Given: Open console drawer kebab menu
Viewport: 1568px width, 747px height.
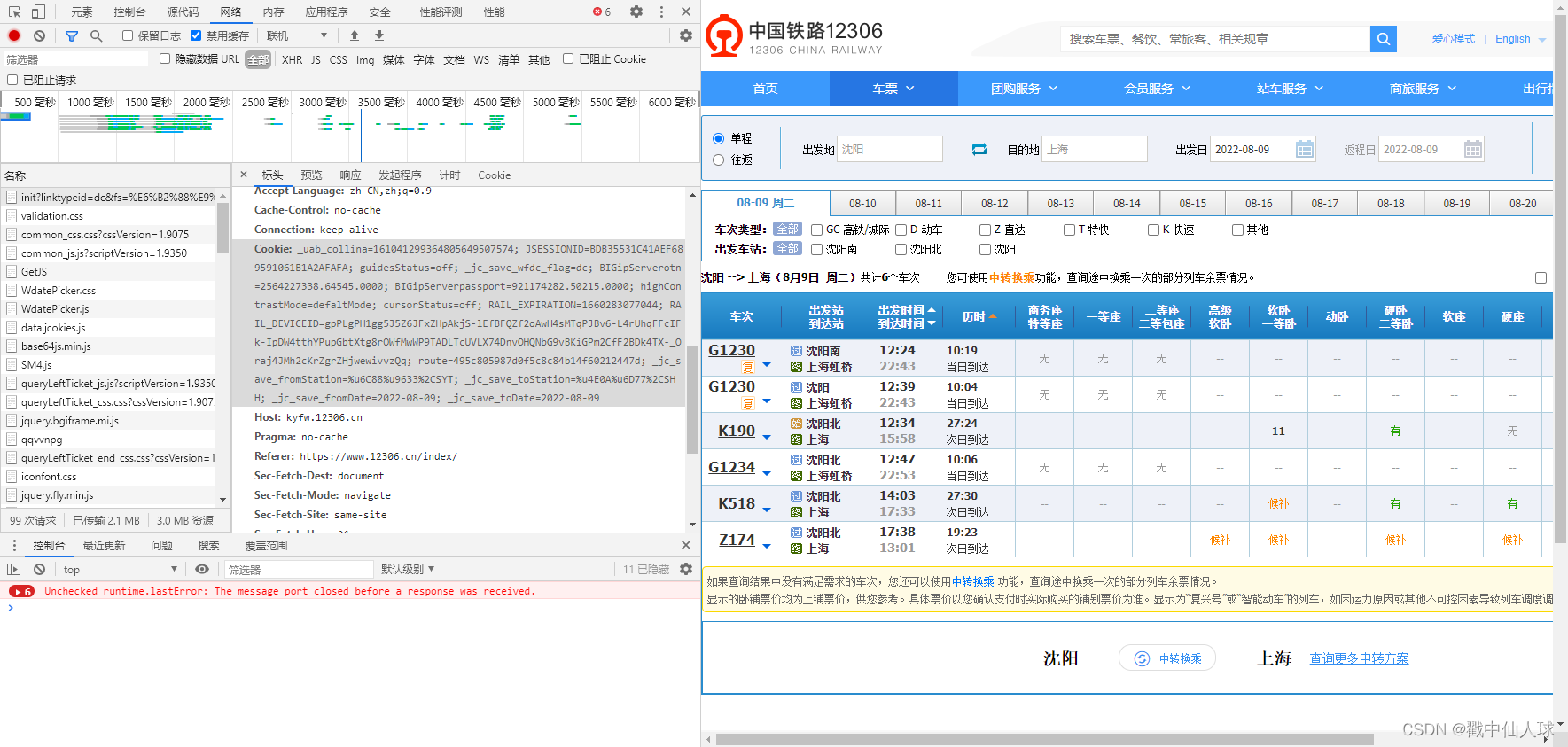Looking at the screenshot, I should (x=14, y=545).
